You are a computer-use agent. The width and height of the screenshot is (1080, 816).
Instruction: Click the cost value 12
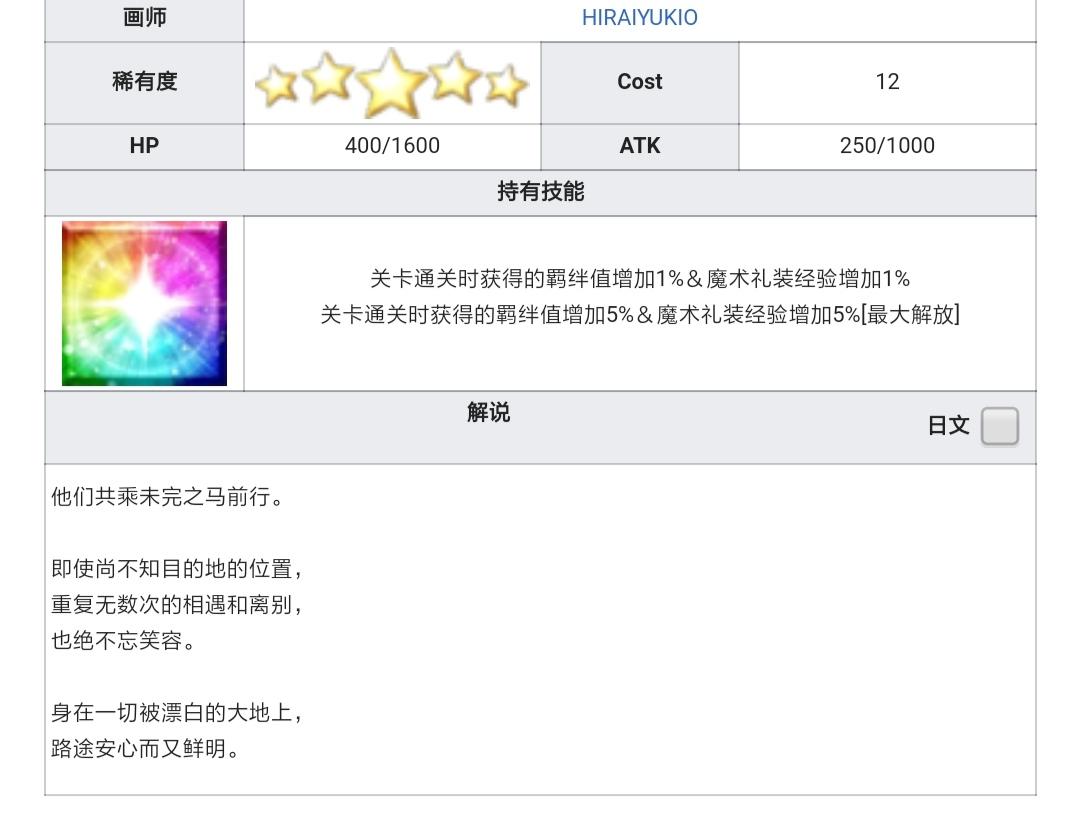(887, 82)
